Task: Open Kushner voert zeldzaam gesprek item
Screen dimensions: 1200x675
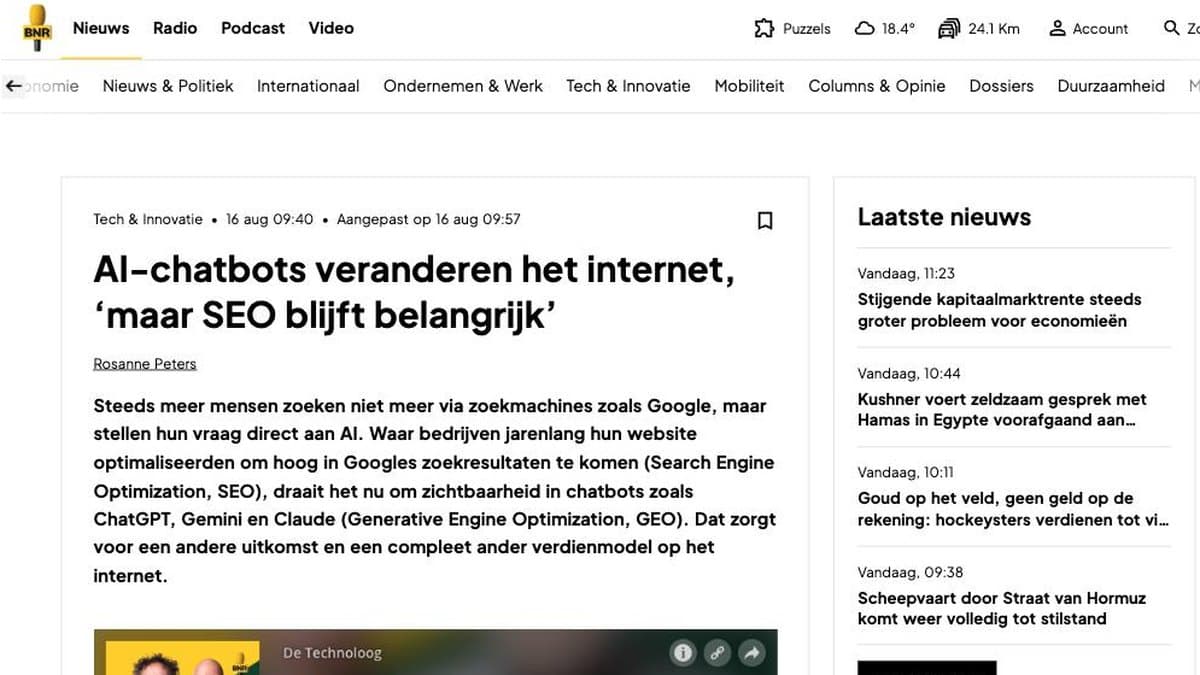Action: pos(1002,410)
